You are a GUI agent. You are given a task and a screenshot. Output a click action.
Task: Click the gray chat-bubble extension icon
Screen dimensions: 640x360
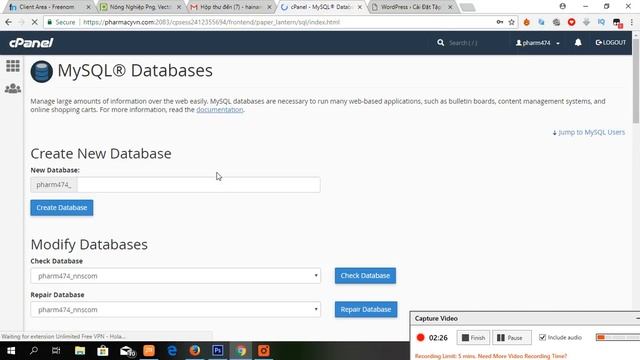pyautogui.click(x=556, y=22)
